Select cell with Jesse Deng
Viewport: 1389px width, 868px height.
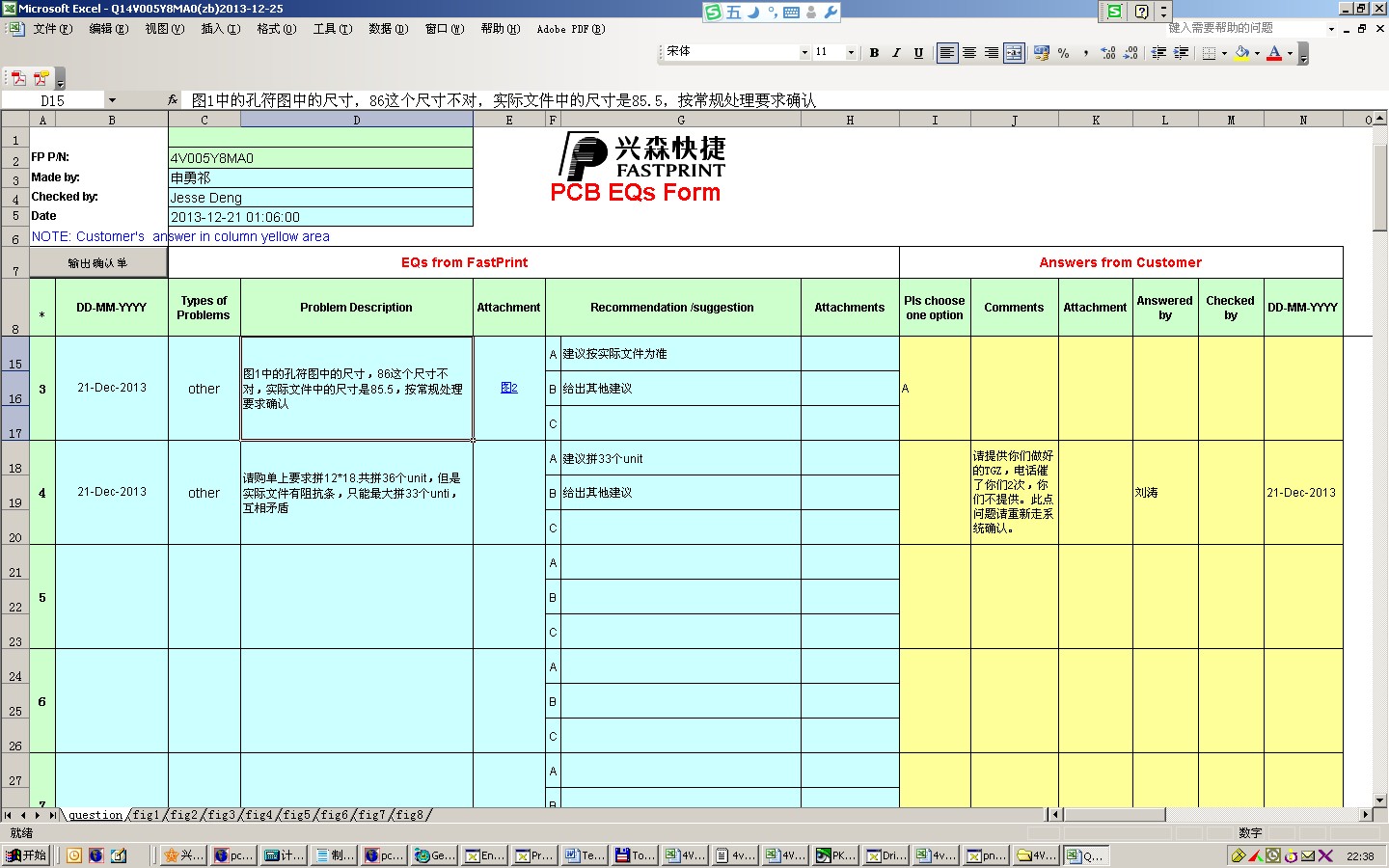[x=320, y=197]
